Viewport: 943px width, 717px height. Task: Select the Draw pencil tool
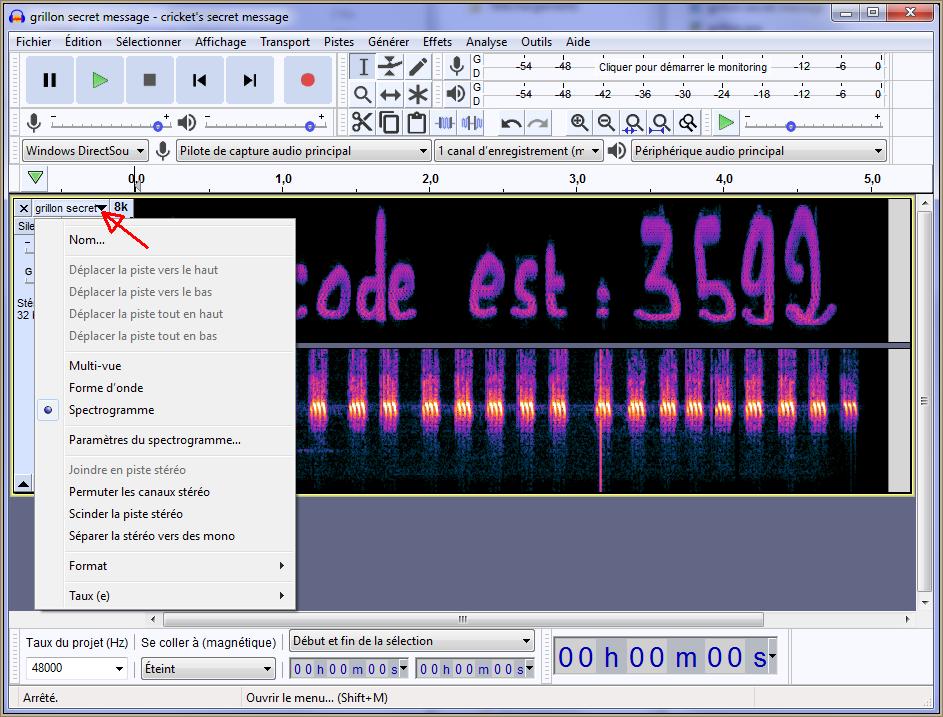pos(417,67)
